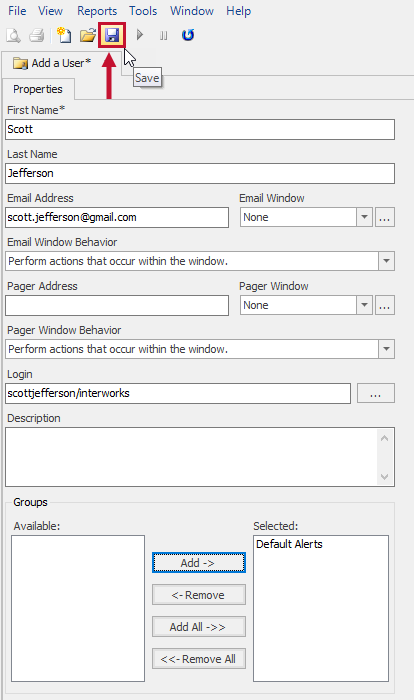Click ellipsis button beside Pager Window
This screenshot has width=414, height=700.
385,305
